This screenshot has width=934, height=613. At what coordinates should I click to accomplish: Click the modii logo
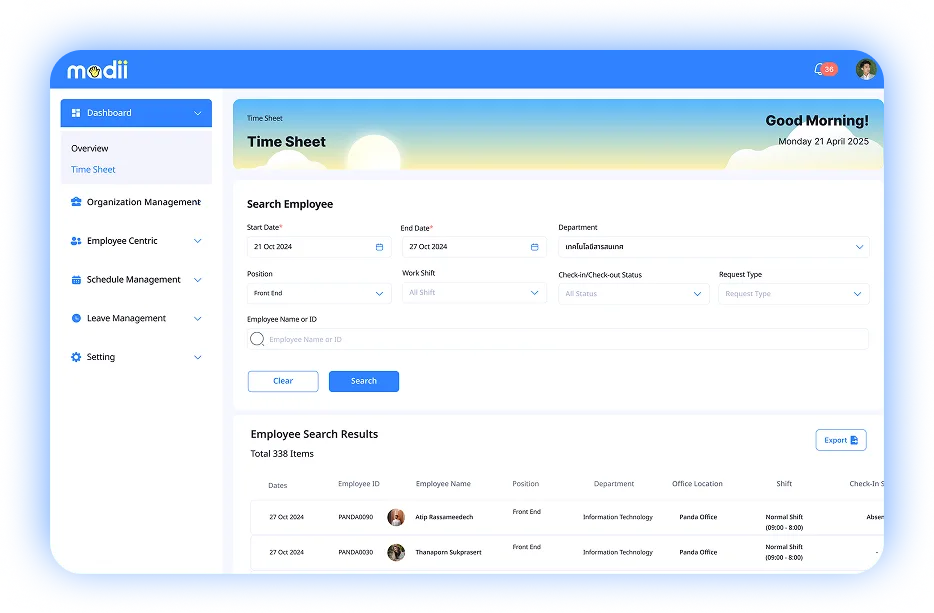click(x=97, y=70)
